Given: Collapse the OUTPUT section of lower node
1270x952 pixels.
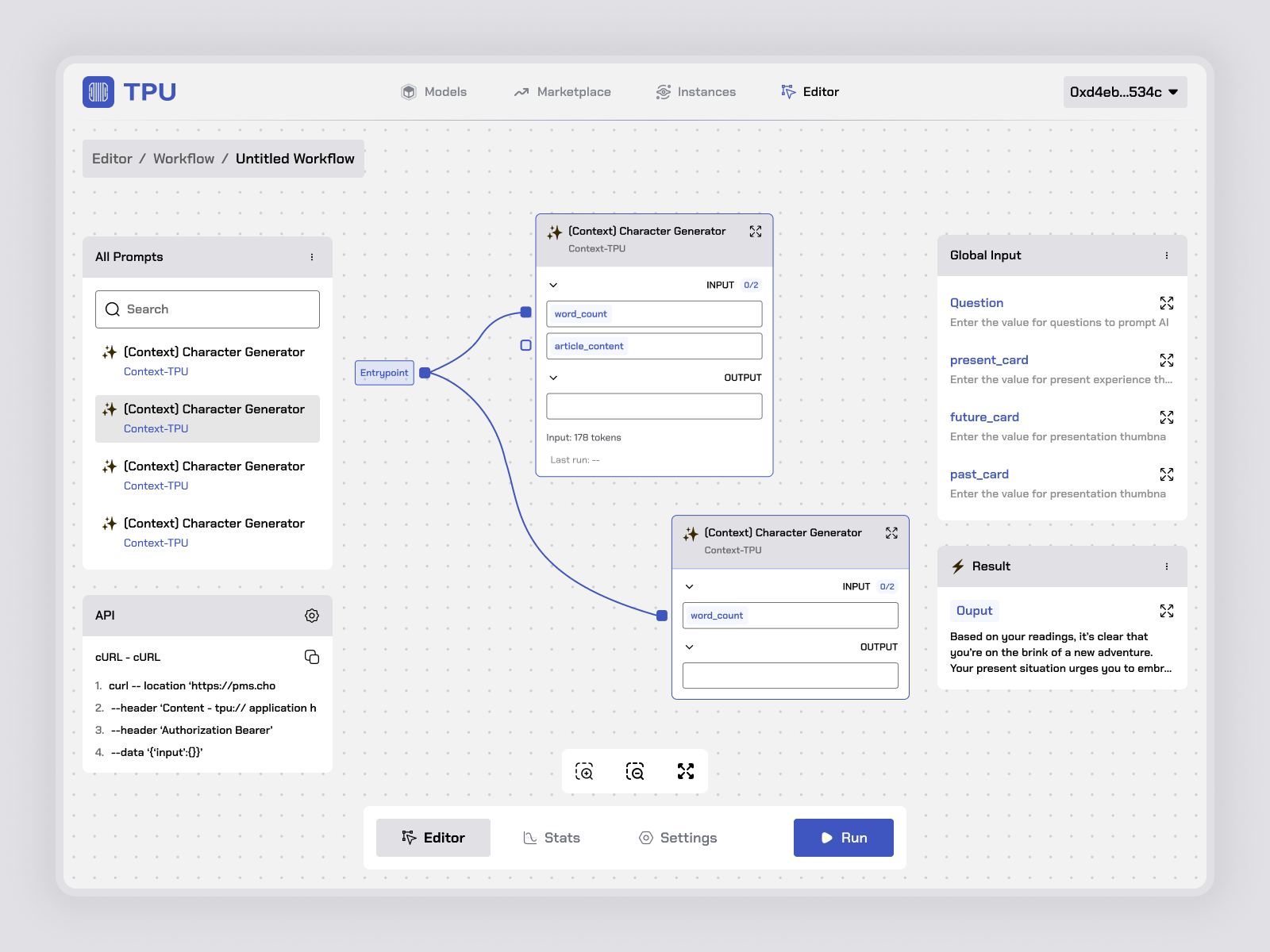Looking at the screenshot, I should [690, 647].
